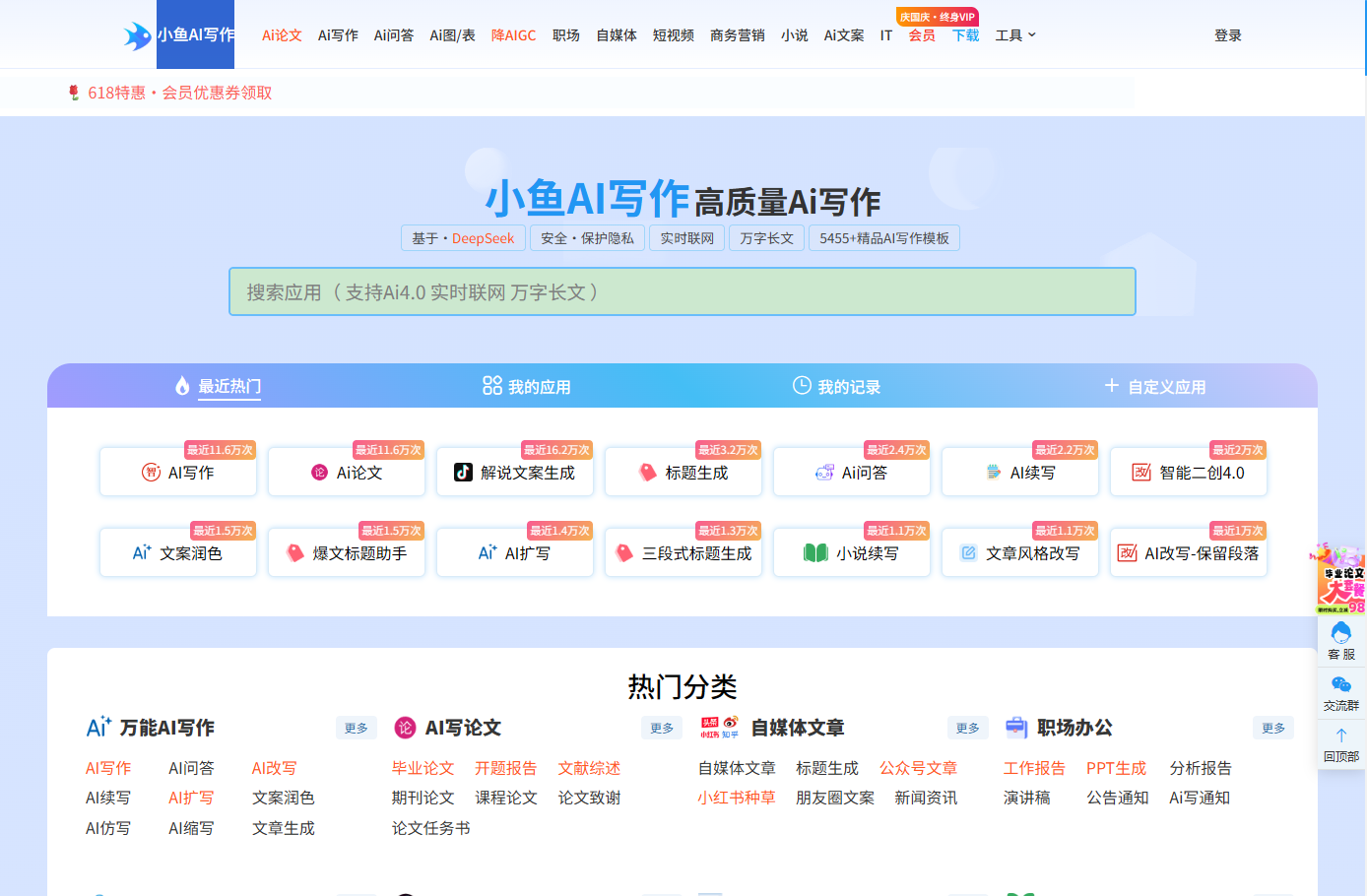Show 更多 for 万能AI写作 category

(x=357, y=728)
